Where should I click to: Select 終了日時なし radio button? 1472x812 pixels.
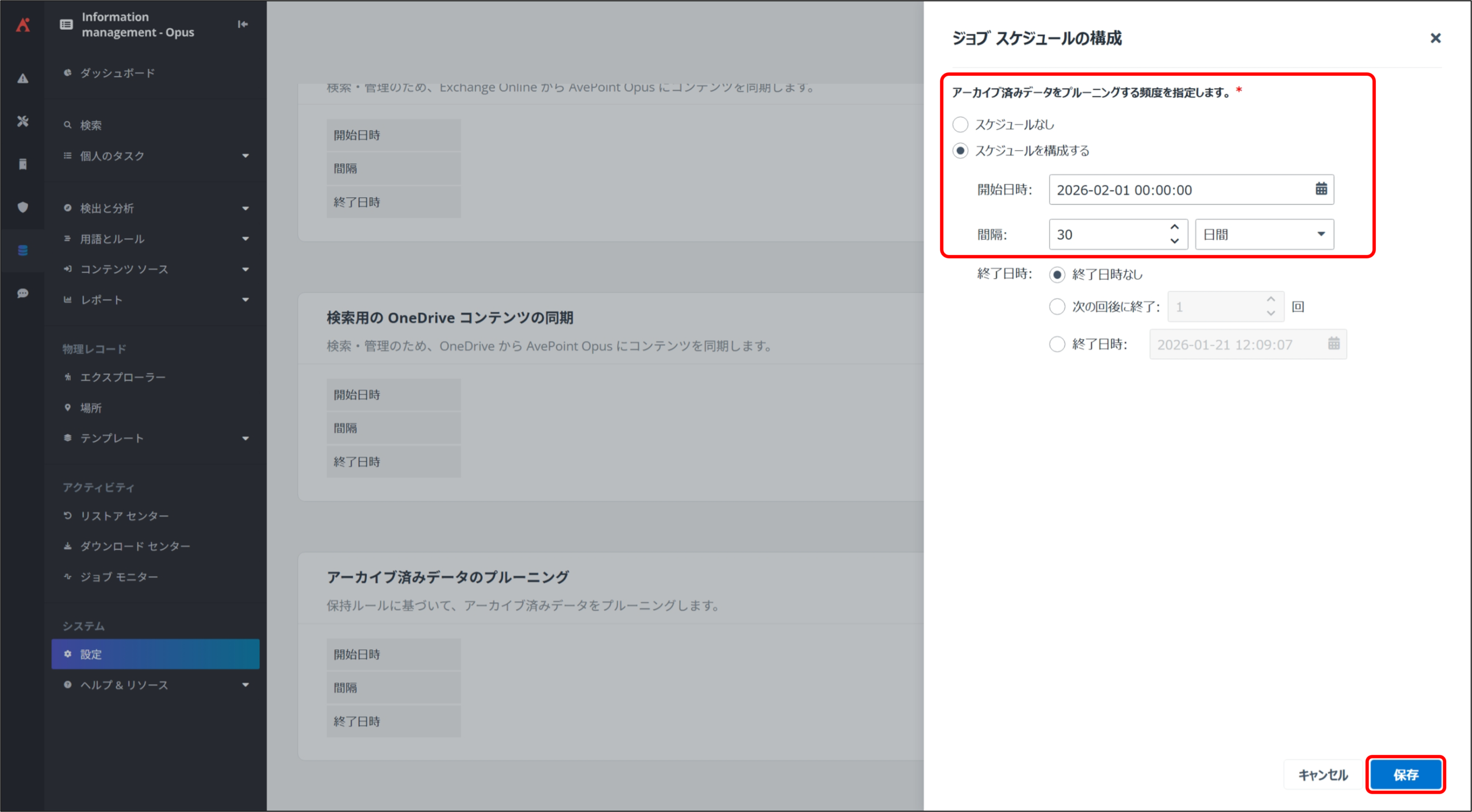click(x=1057, y=275)
